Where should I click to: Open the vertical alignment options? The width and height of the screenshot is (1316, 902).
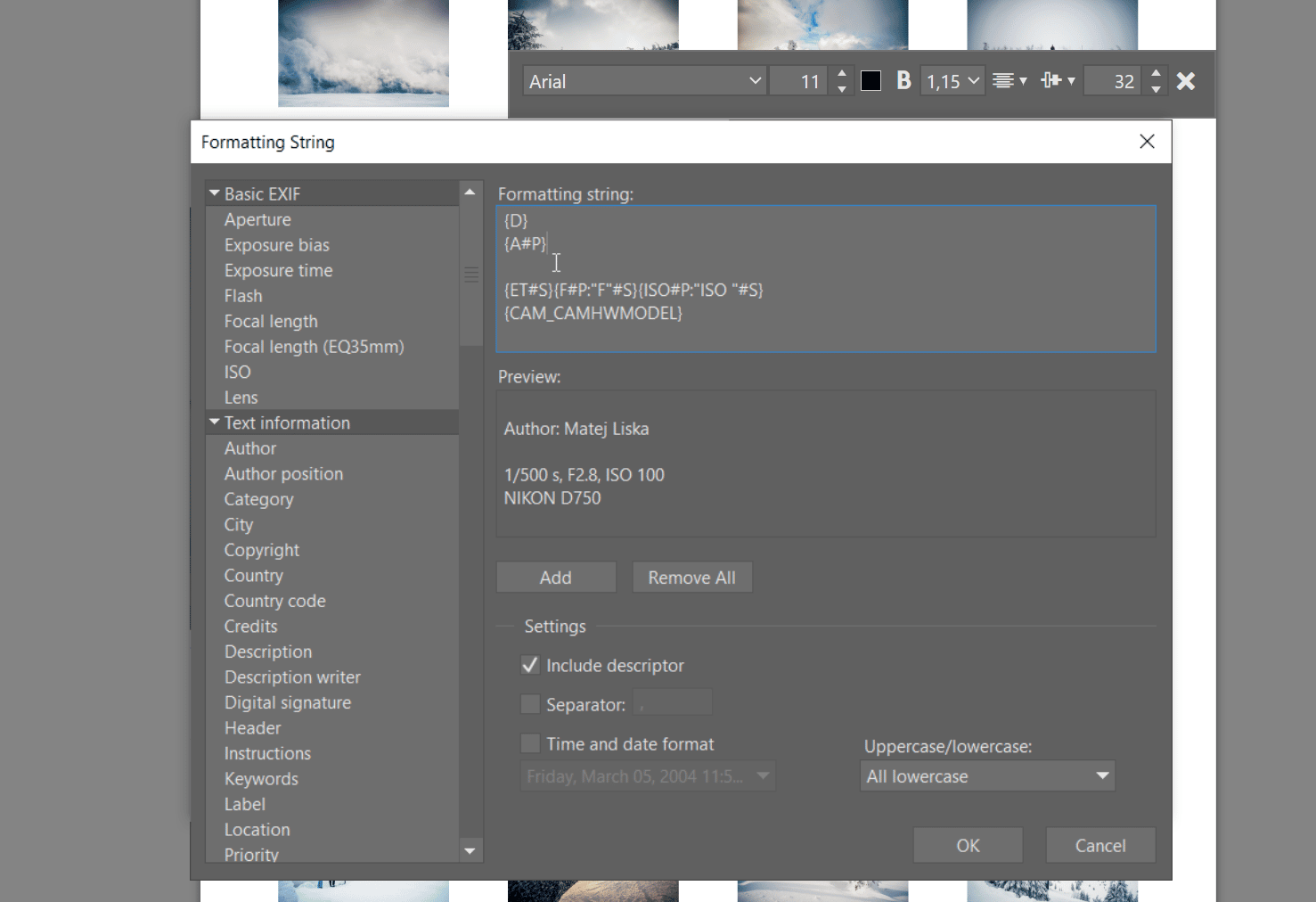(x=1058, y=81)
